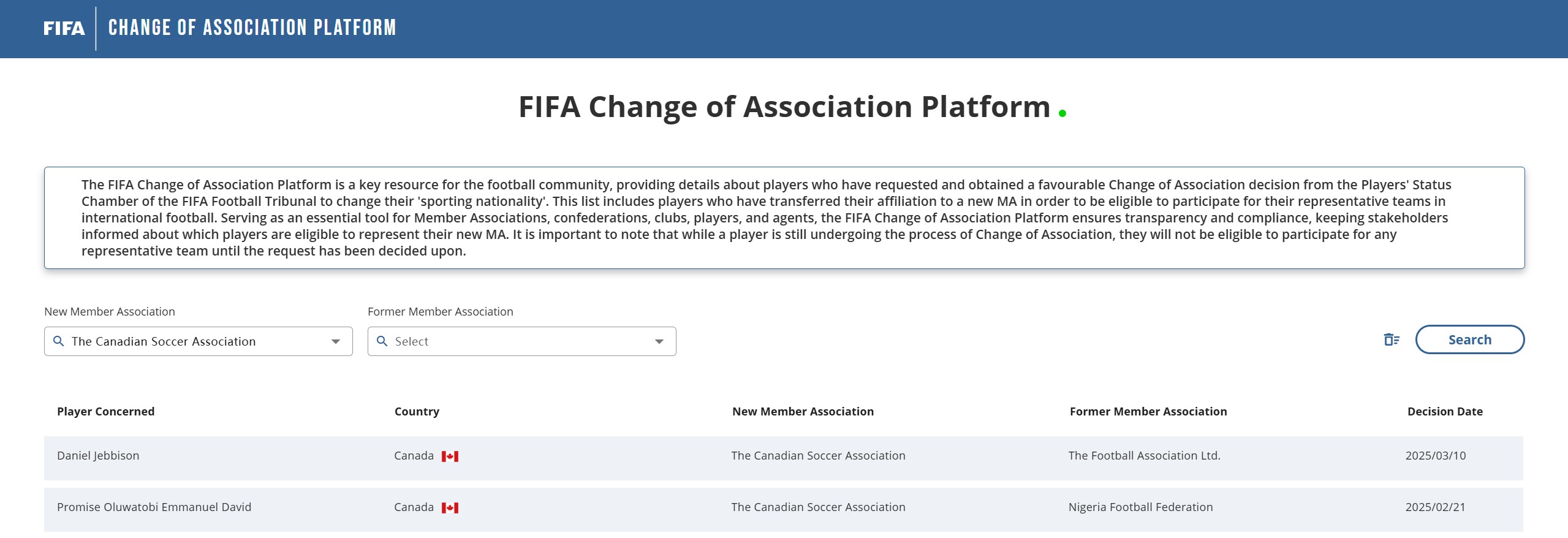Open the Canadian Soccer Association combo box
This screenshot has height=538, width=1568.
(199, 341)
